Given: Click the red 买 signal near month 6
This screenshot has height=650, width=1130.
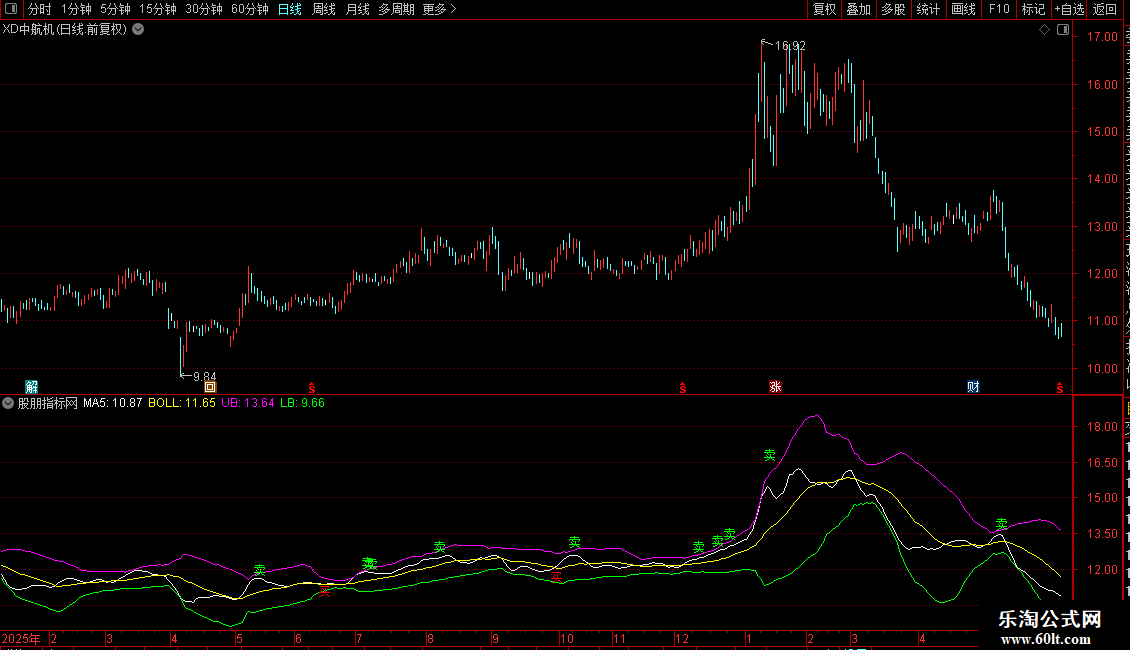Looking at the screenshot, I should point(325,592).
